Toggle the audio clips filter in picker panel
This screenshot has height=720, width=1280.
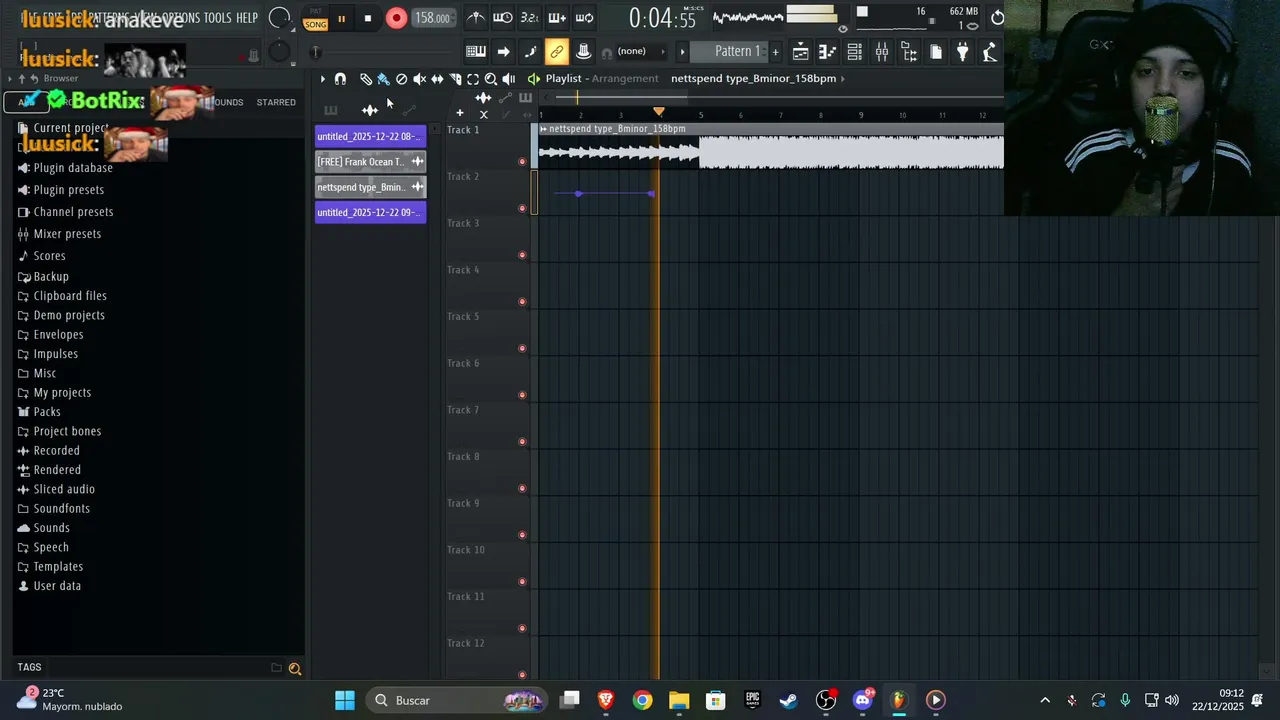[x=370, y=110]
